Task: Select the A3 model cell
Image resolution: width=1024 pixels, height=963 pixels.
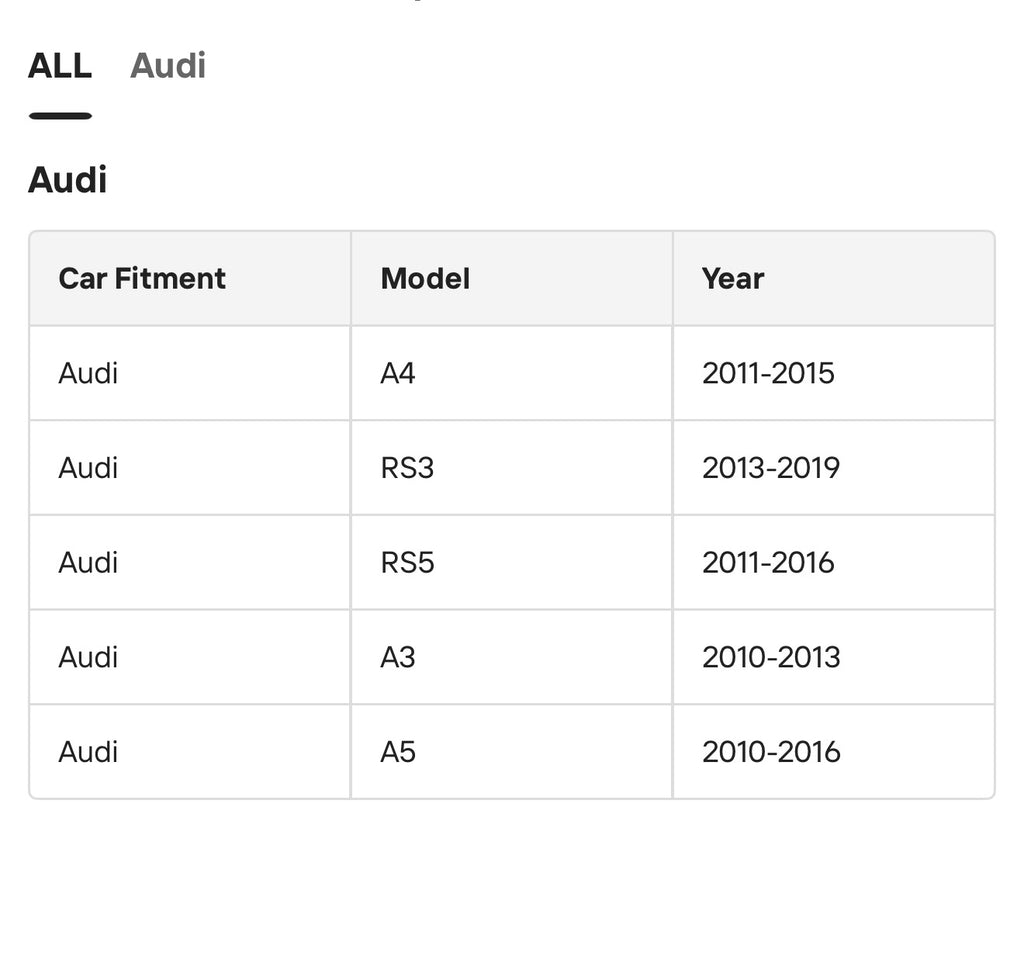Action: pyautogui.click(x=396, y=657)
